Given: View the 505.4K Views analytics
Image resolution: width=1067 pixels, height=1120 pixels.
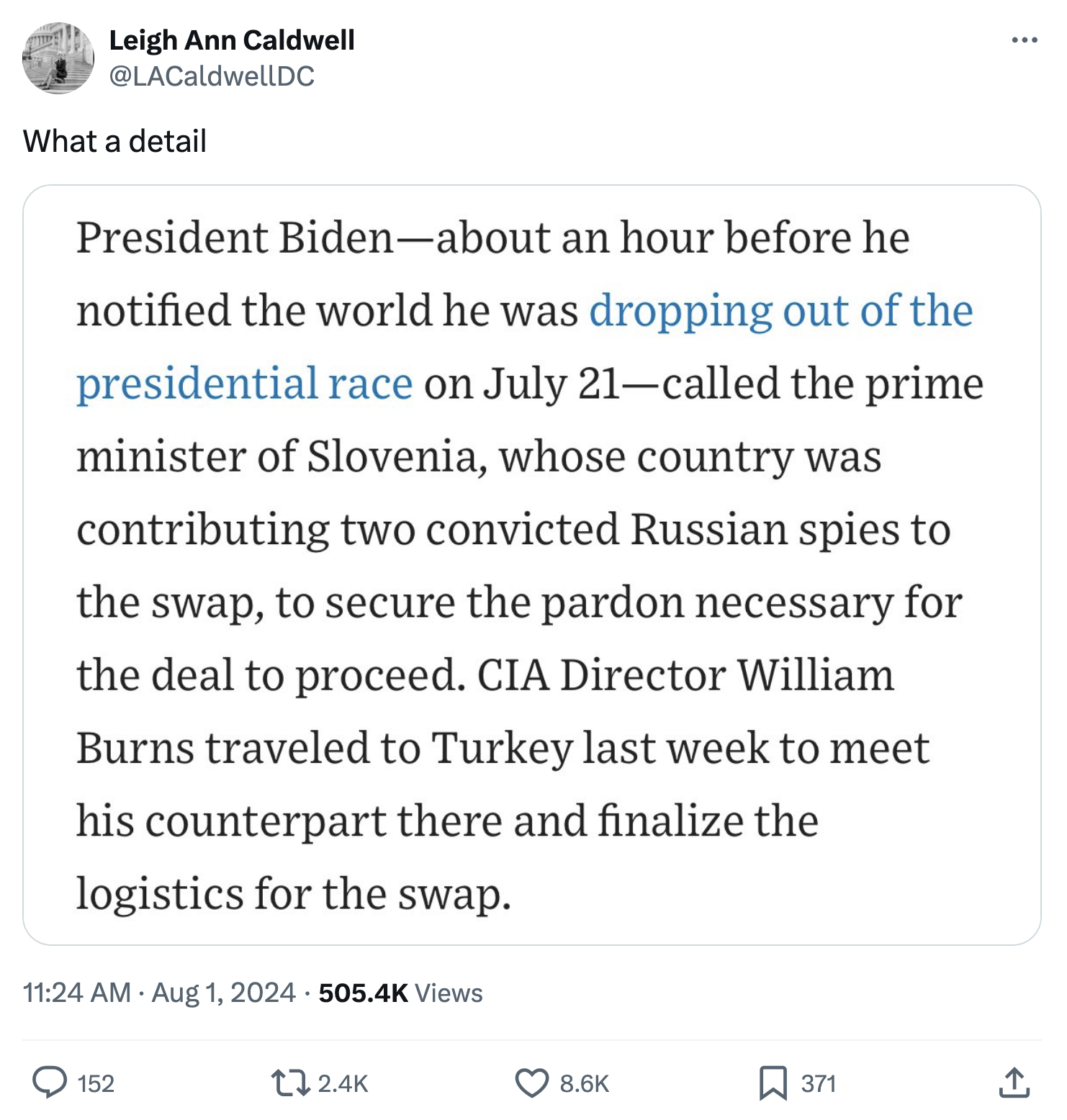Looking at the screenshot, I should (400, 993).
